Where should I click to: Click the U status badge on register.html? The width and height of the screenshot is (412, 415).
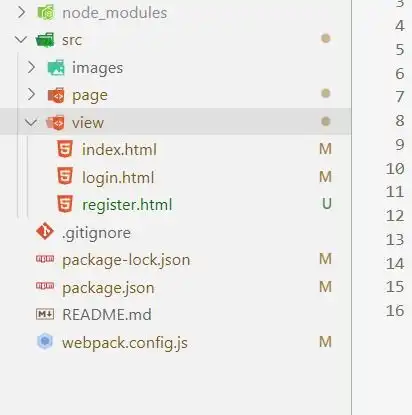click(x=327, y=204)
